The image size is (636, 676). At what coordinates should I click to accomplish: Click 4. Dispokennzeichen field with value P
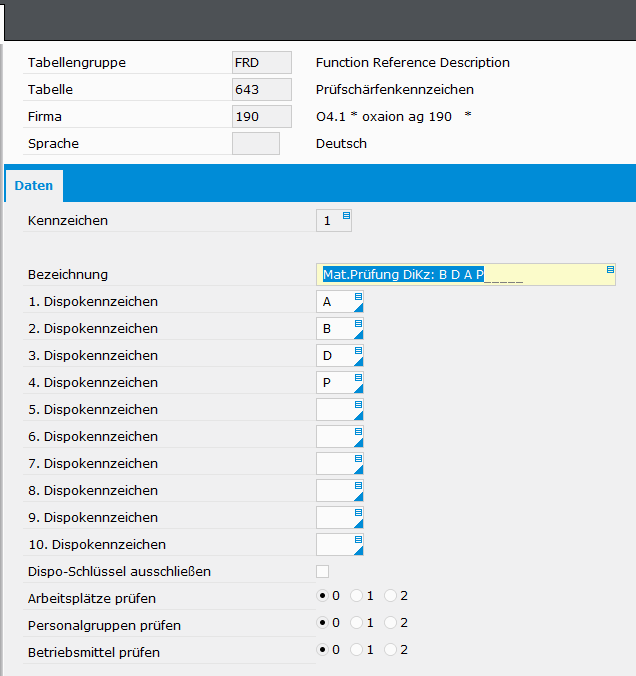click(x=340, y=382)
